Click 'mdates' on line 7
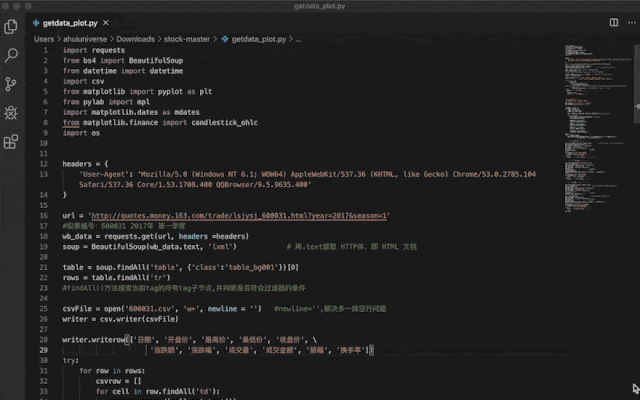The width and height of the screenshot is (640, 400). (187, 112)
